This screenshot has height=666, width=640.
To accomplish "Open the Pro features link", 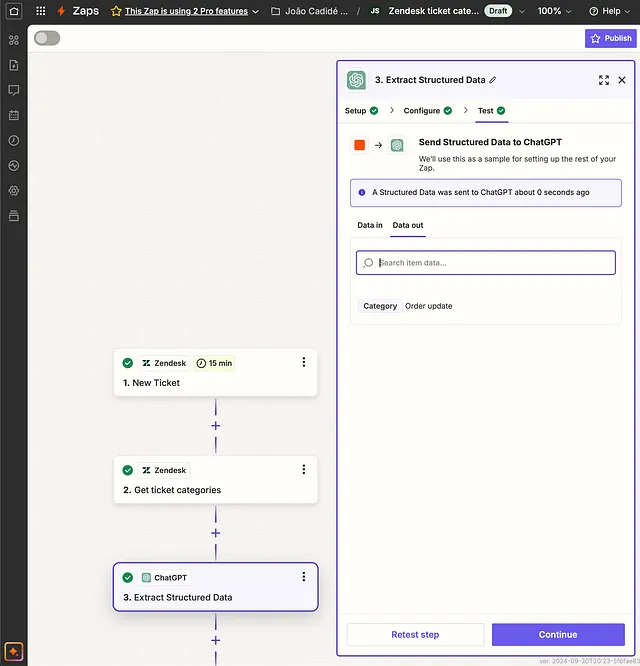I will [x=186, y=11].
